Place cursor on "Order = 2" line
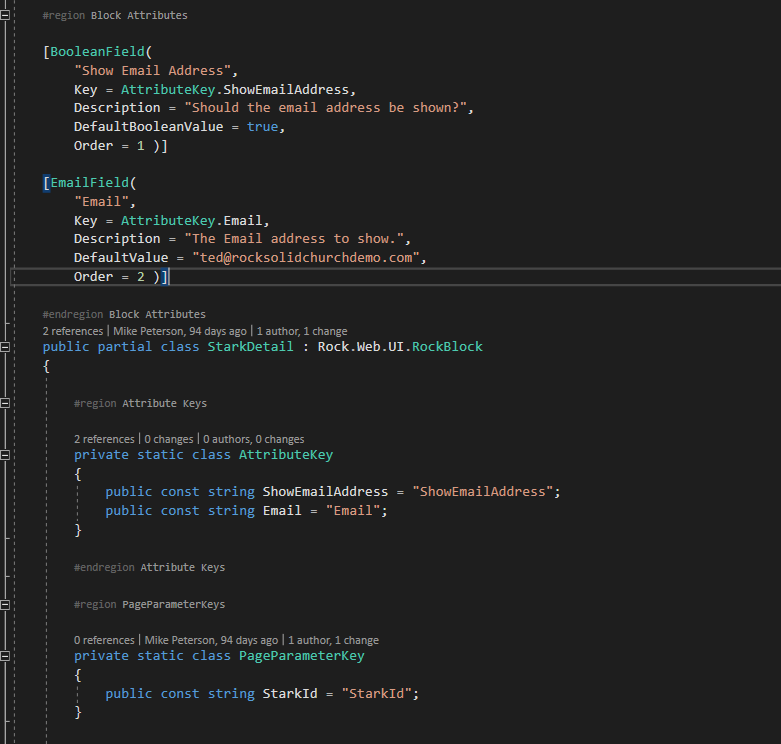The width and height of the screenshot is (781, 744). click(121, 277)
